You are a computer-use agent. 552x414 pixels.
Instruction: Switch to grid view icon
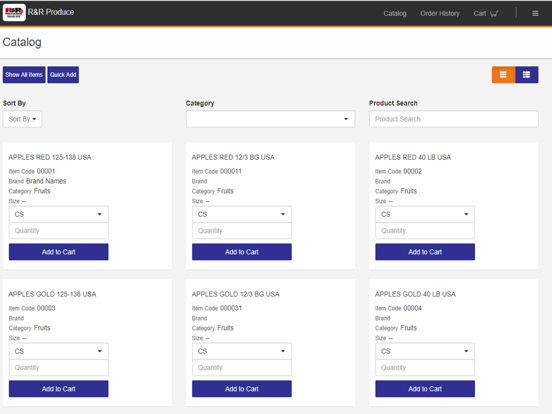[x=503, y=75]
